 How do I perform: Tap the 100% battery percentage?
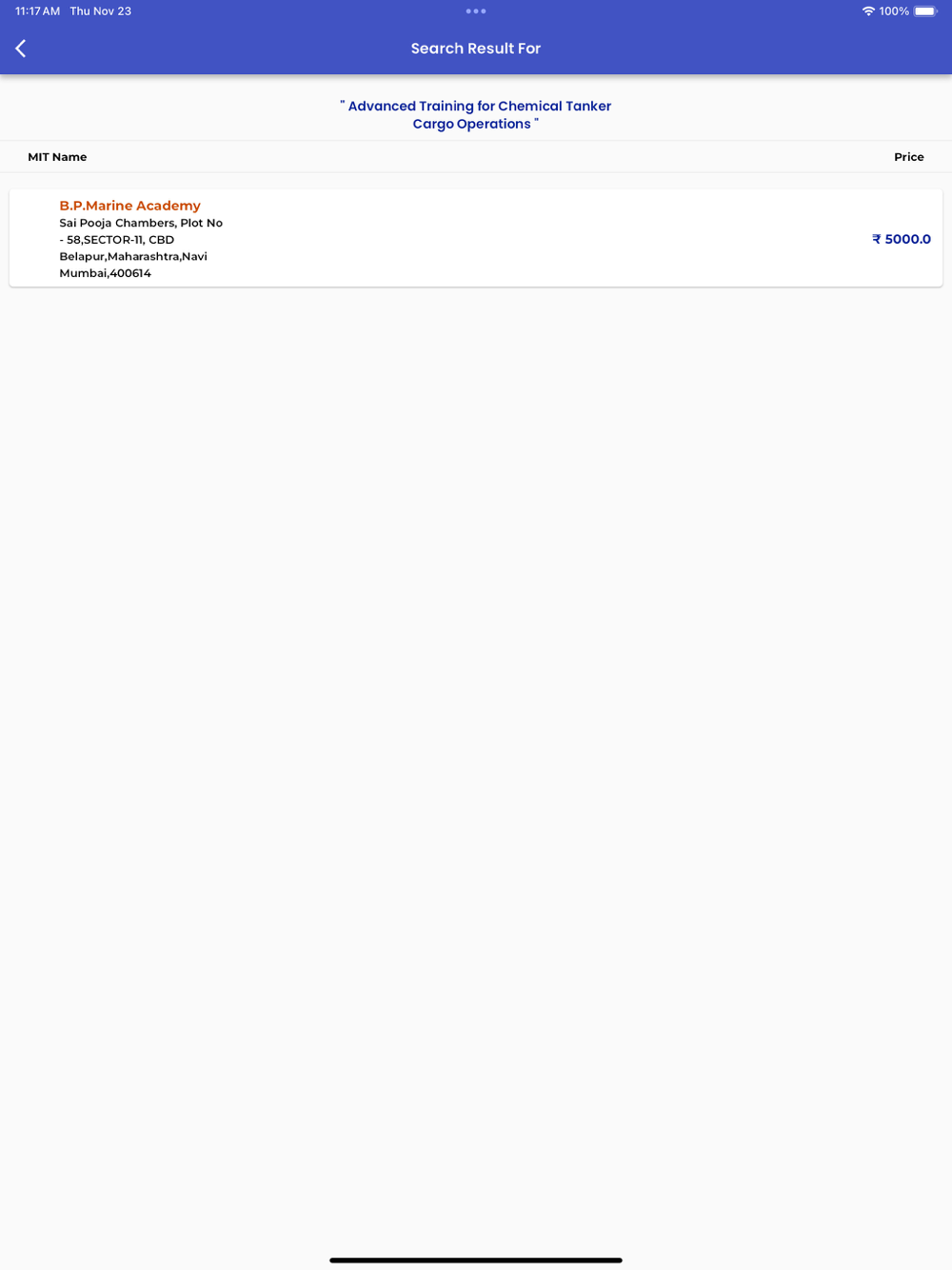point(894,11)
